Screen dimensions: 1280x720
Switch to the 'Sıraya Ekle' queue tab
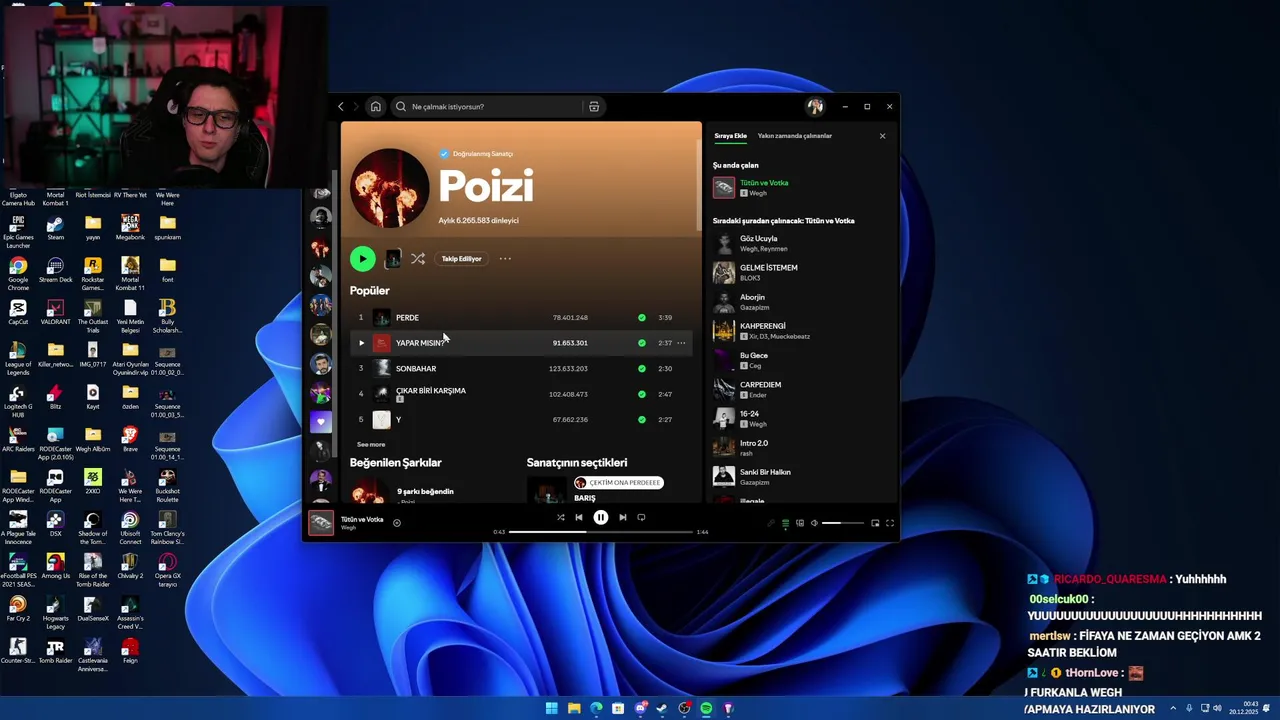[730, 136]
